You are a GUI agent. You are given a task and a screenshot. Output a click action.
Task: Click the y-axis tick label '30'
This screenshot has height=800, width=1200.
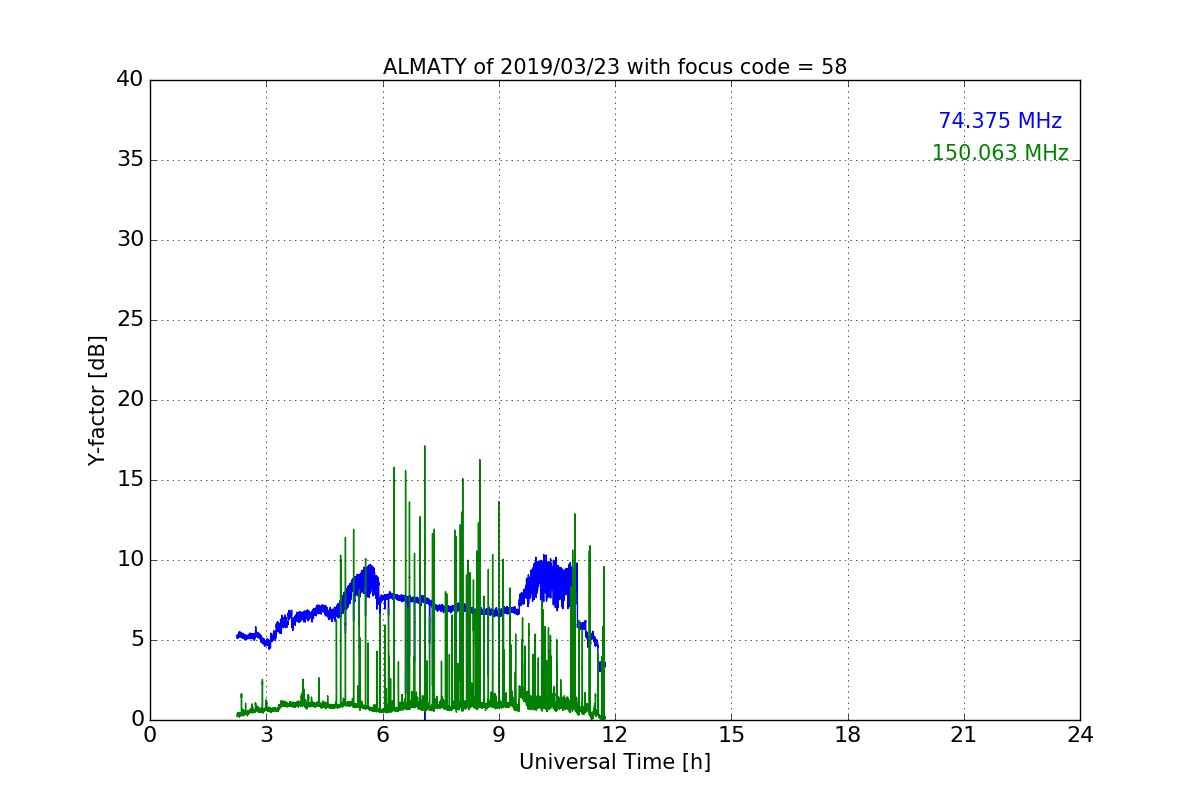(130, 240)
